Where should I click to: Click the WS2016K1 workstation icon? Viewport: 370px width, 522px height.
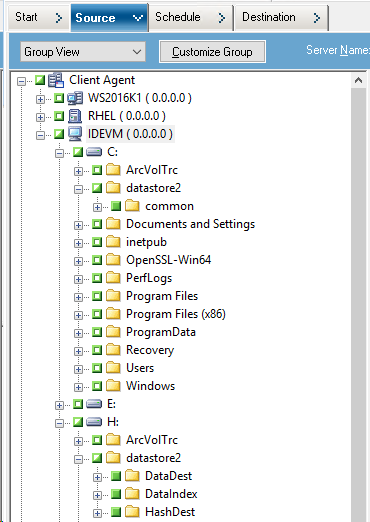click(x=75, y=98)
